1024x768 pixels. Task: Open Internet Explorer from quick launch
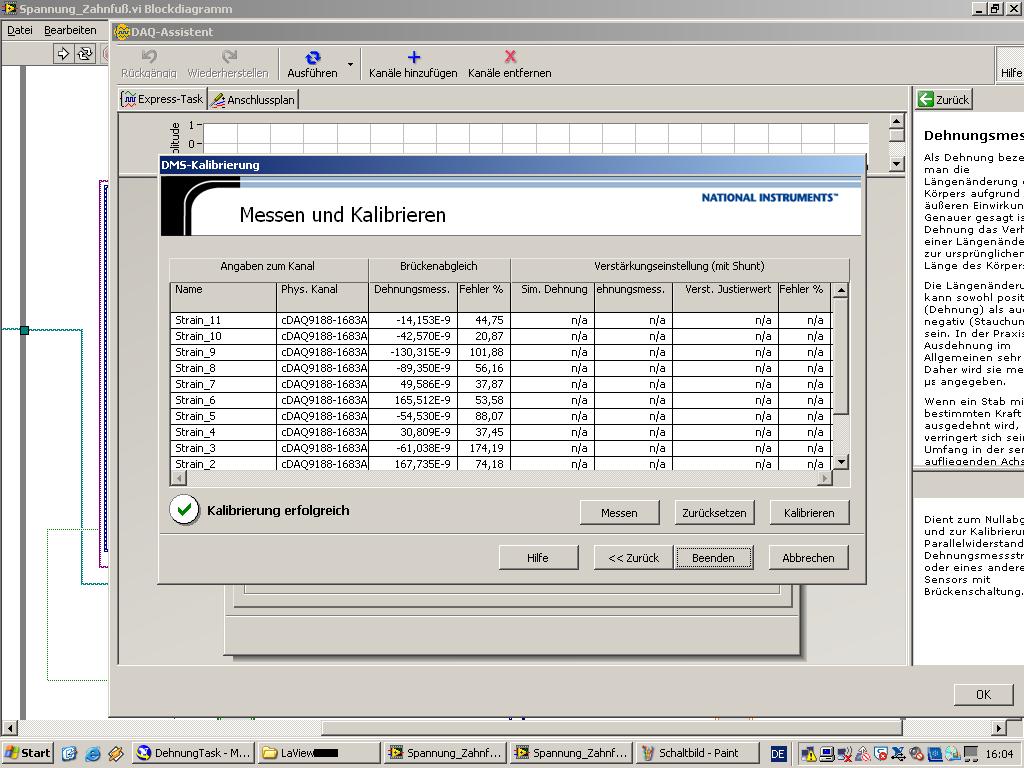[x=93, y=753]
